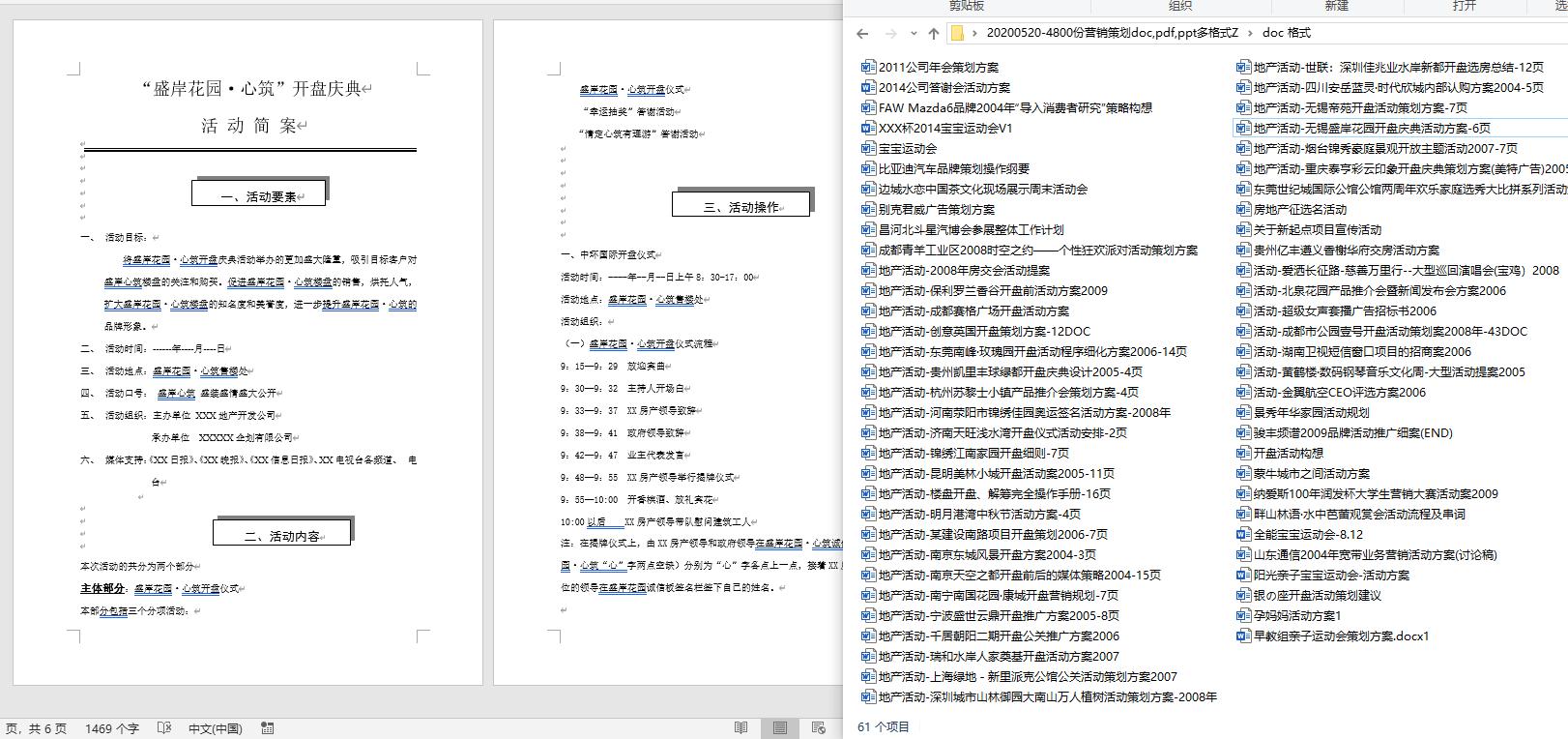
Task: Expand chevron before 20200520-4800份 breadcrumb
Action: tap(975, 33)
